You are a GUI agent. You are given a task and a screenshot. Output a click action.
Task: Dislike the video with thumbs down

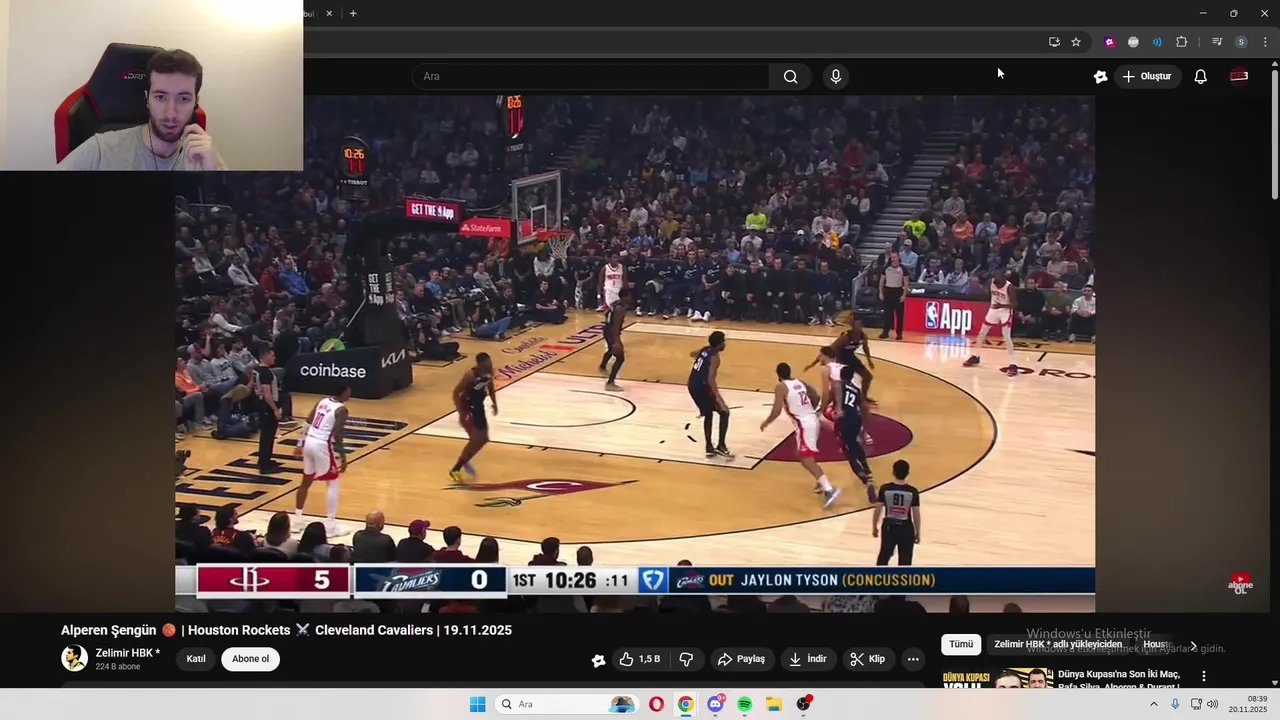coord(686,659)
